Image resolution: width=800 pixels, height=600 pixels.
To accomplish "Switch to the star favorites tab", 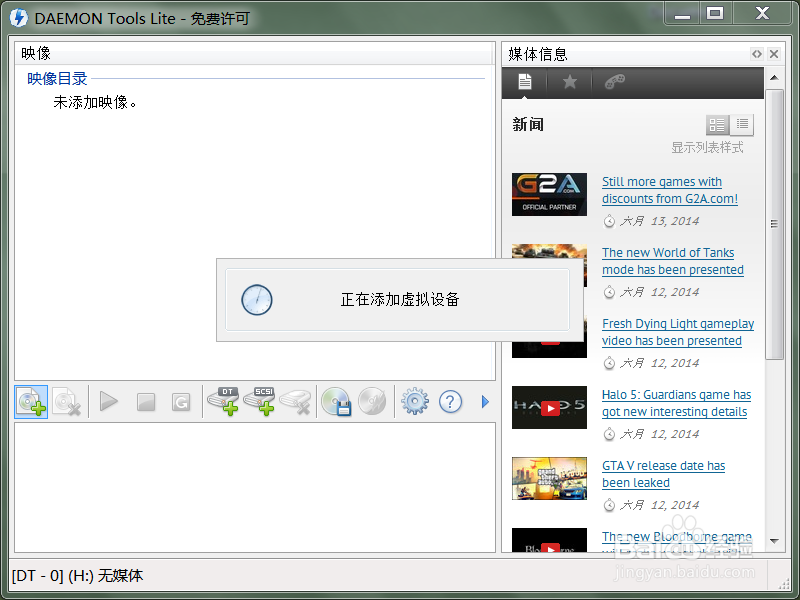I will pos(569,82).
